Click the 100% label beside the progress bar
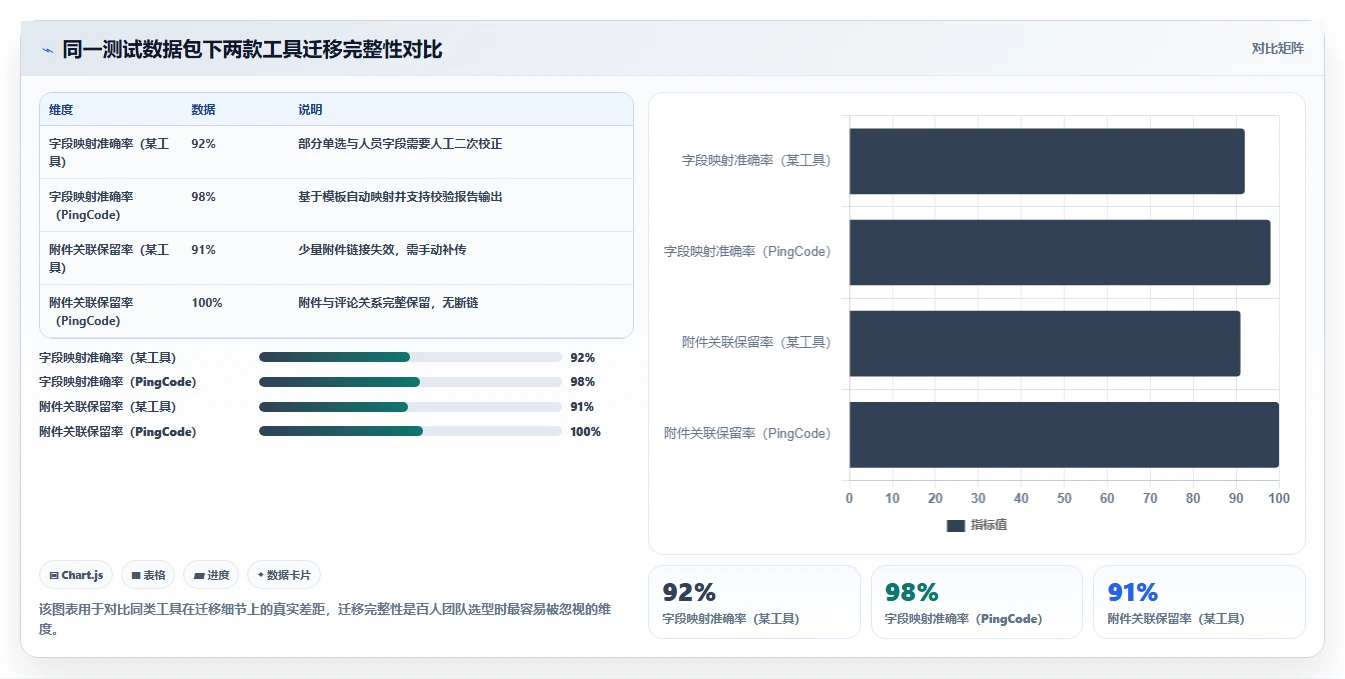The width and height of the screenshot is (1345, 679). [585, 432]
